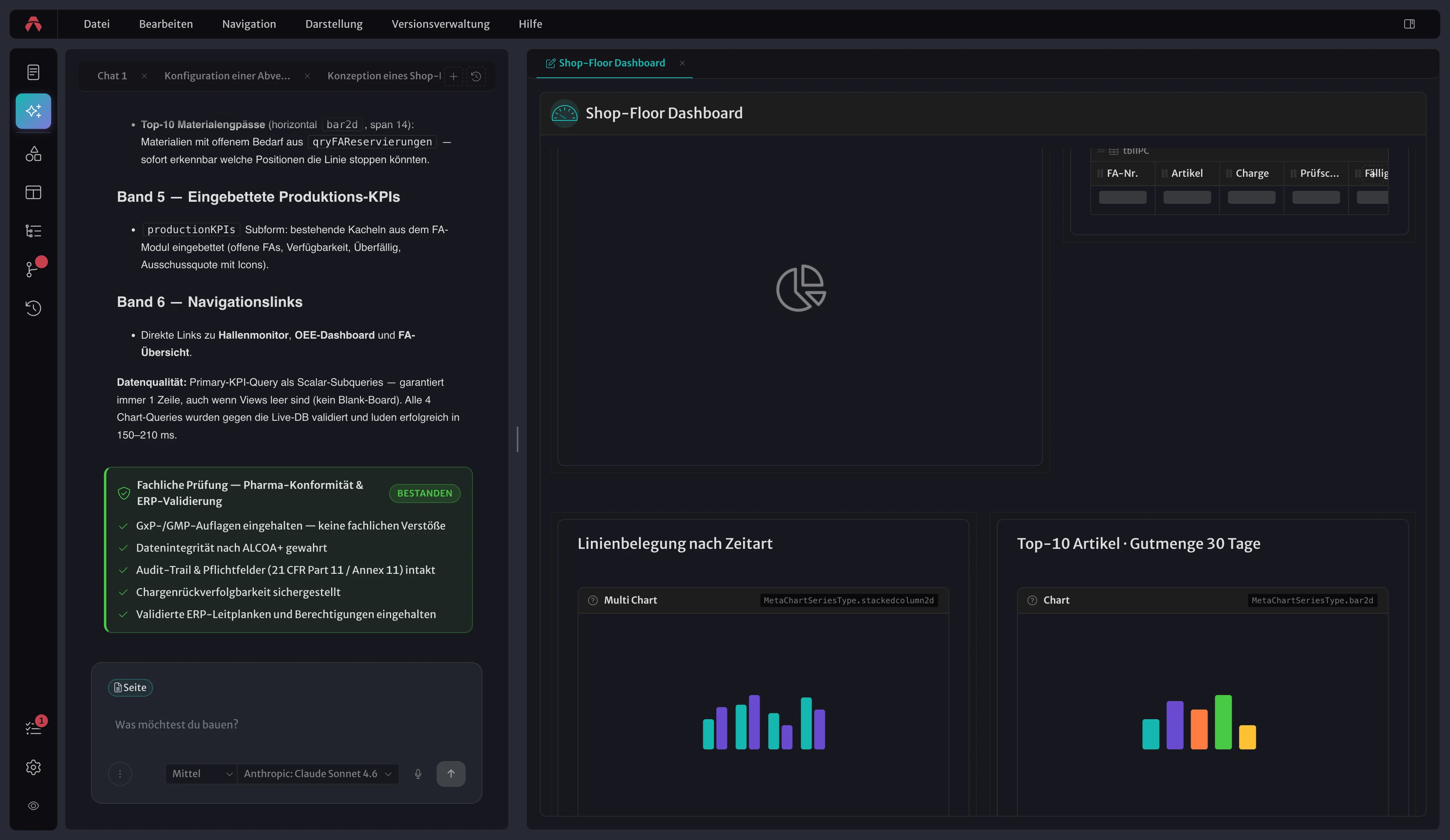The width and height of the screenshot is (1450, 840).
Task: Click the qryFAReservierungen code label
Action: coord(372,141)
